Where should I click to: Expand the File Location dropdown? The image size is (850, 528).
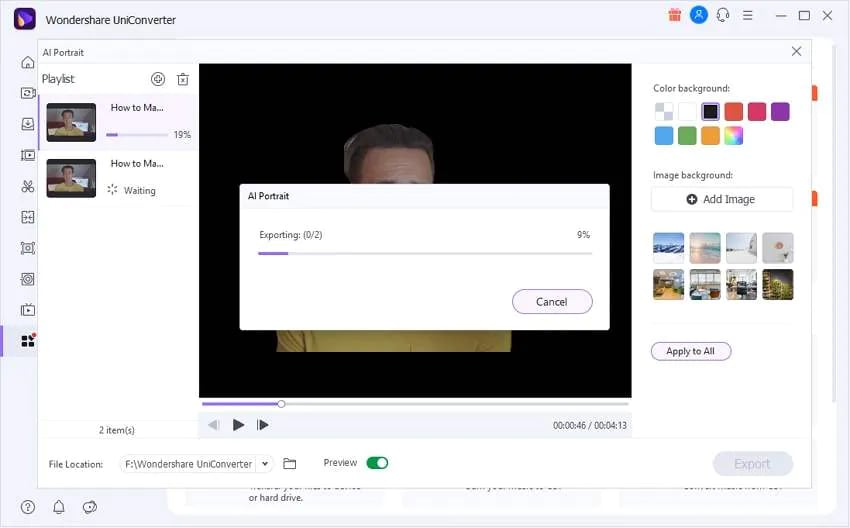265,463
